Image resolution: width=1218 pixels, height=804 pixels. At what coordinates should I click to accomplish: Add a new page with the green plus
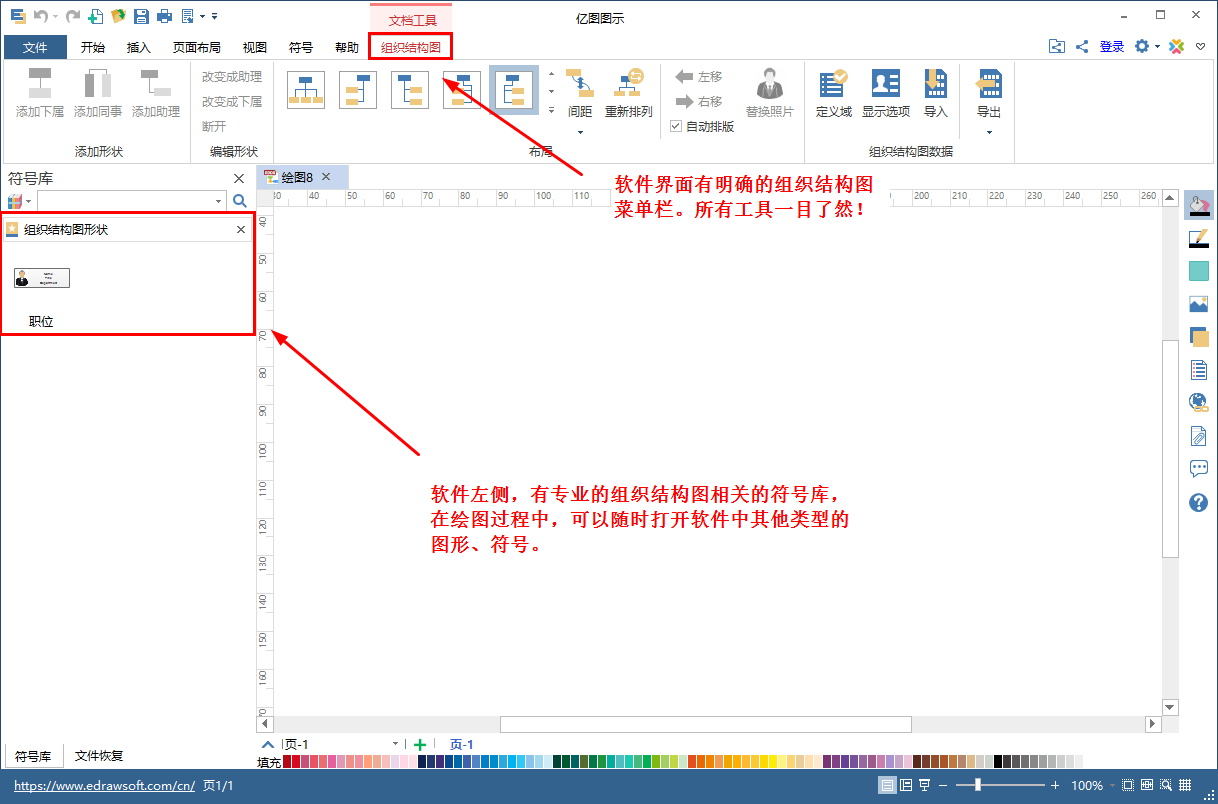(x=420, y=744)
